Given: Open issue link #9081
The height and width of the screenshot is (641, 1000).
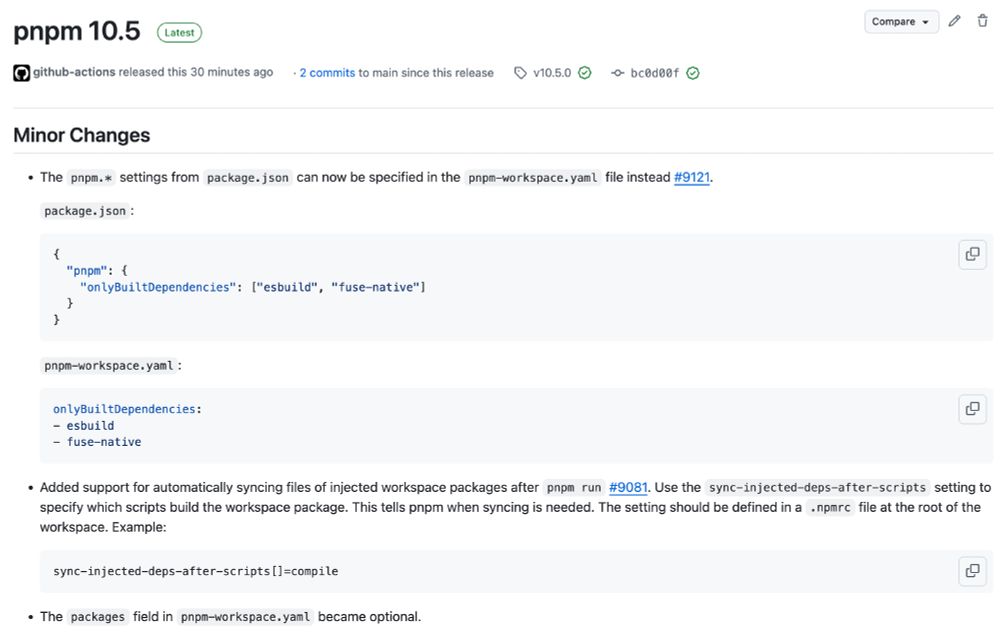Looking at the screenshot, I should (628, 487).
